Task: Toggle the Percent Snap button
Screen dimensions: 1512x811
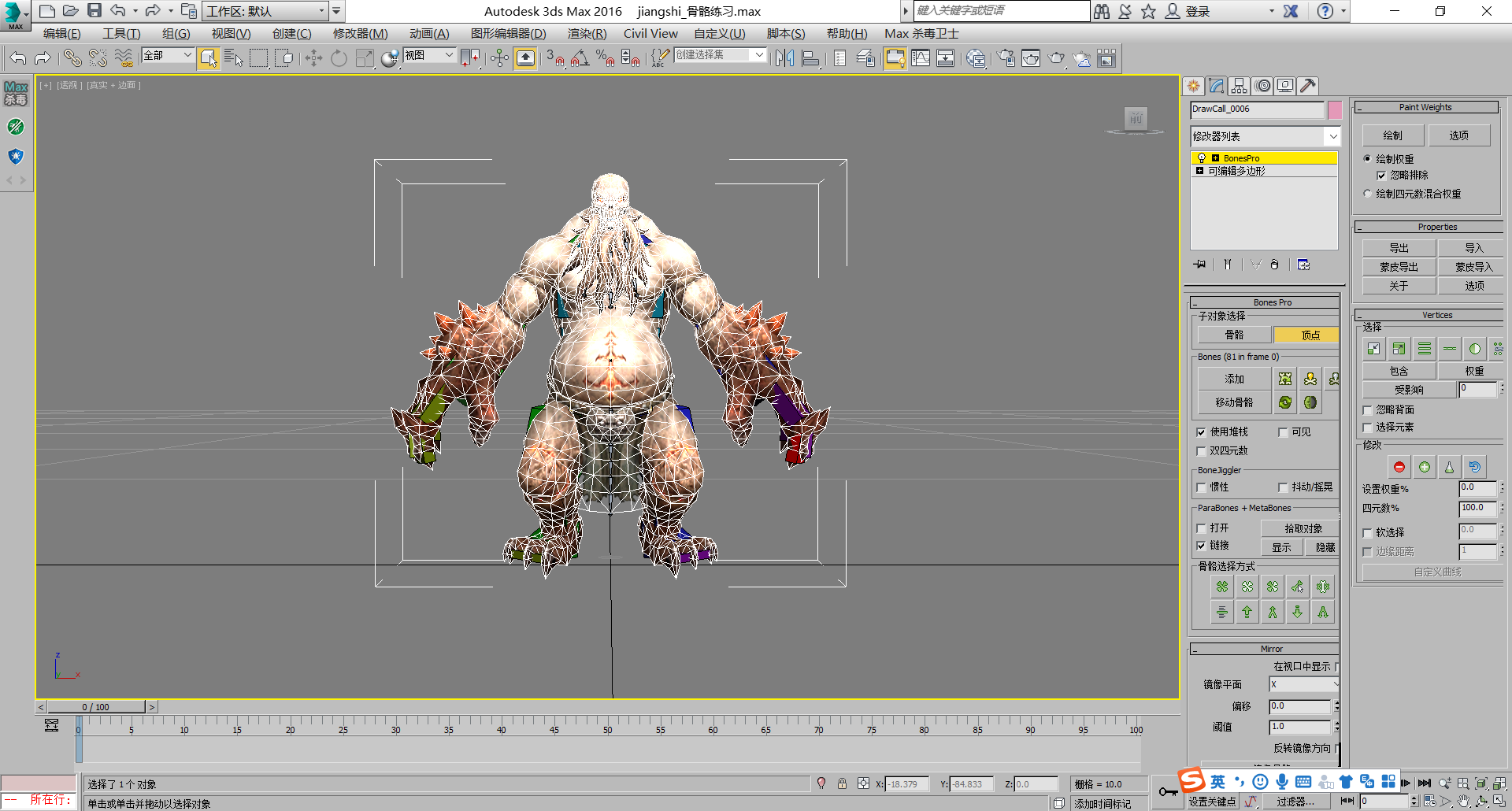Action: point(605,57)
